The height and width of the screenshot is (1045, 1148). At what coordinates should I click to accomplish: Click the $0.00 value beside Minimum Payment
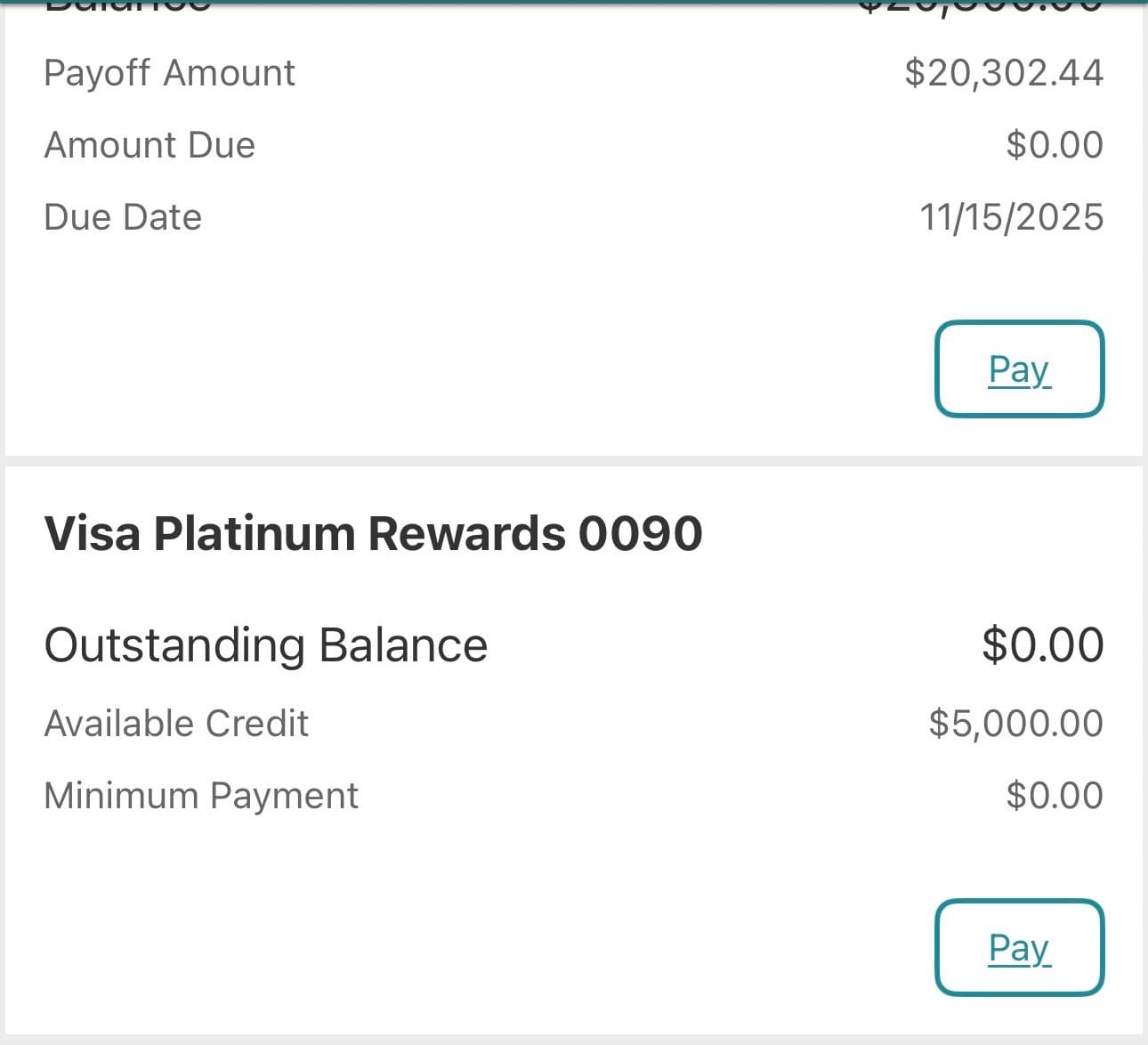pyautogui.click(x=1055, y=796)
